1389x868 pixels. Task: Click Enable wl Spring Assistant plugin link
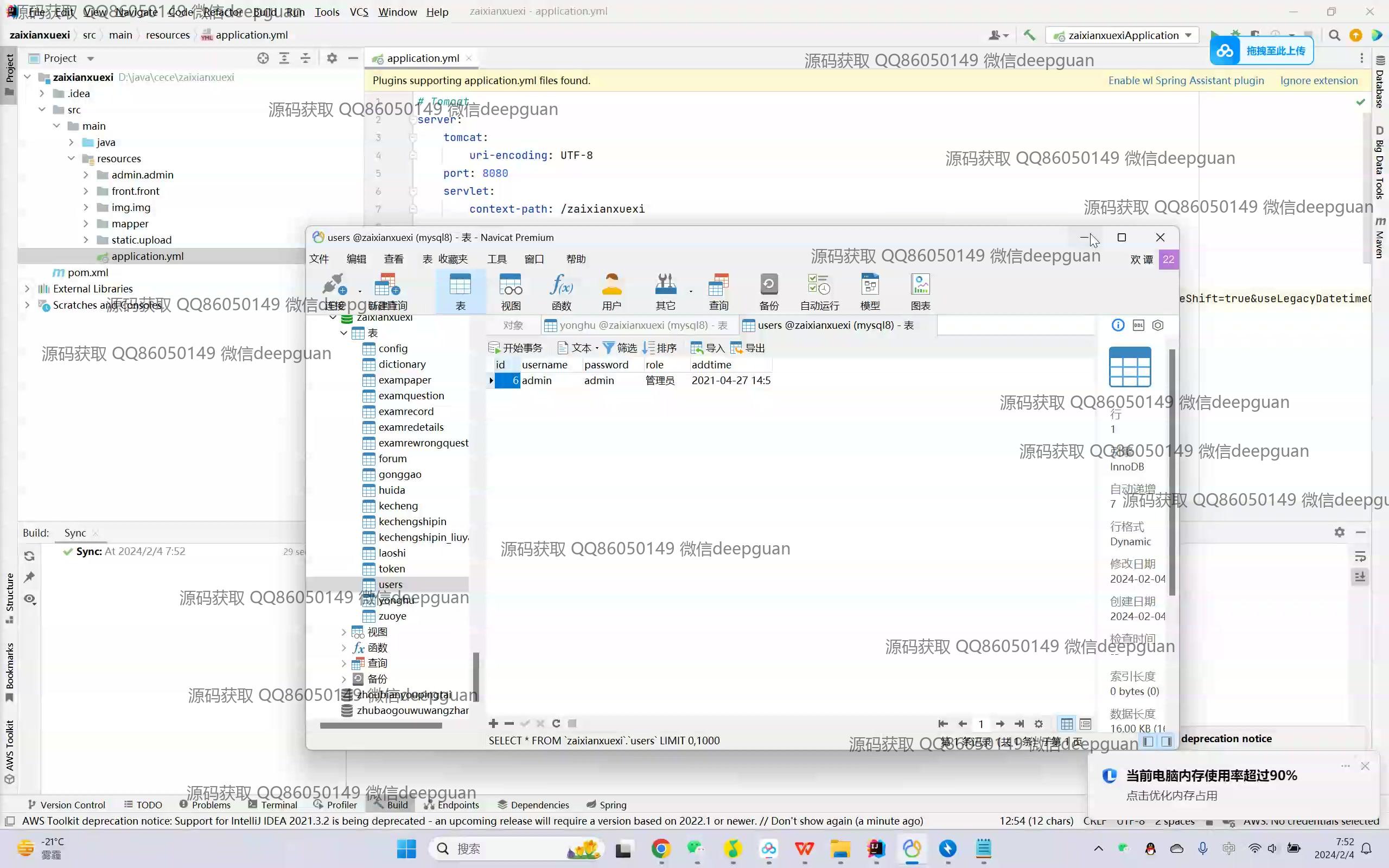pyautogui.click(x=1186, y=80)
